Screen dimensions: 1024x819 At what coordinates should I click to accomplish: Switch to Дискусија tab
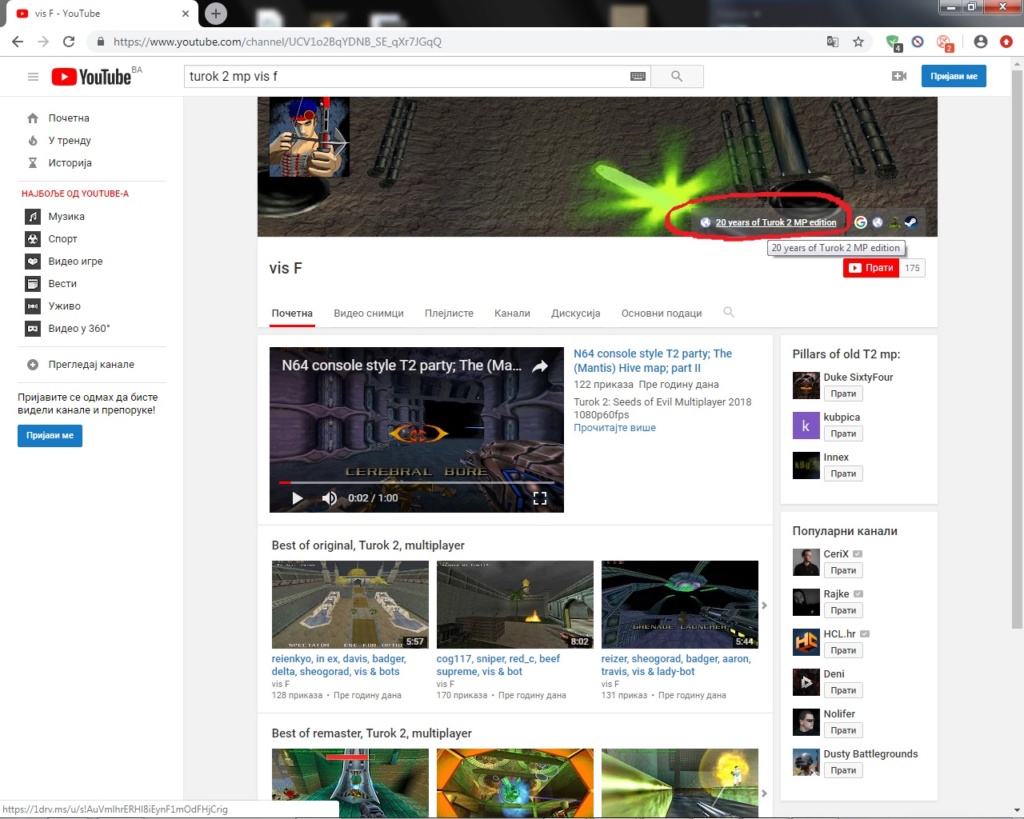(x=575, y=313)
